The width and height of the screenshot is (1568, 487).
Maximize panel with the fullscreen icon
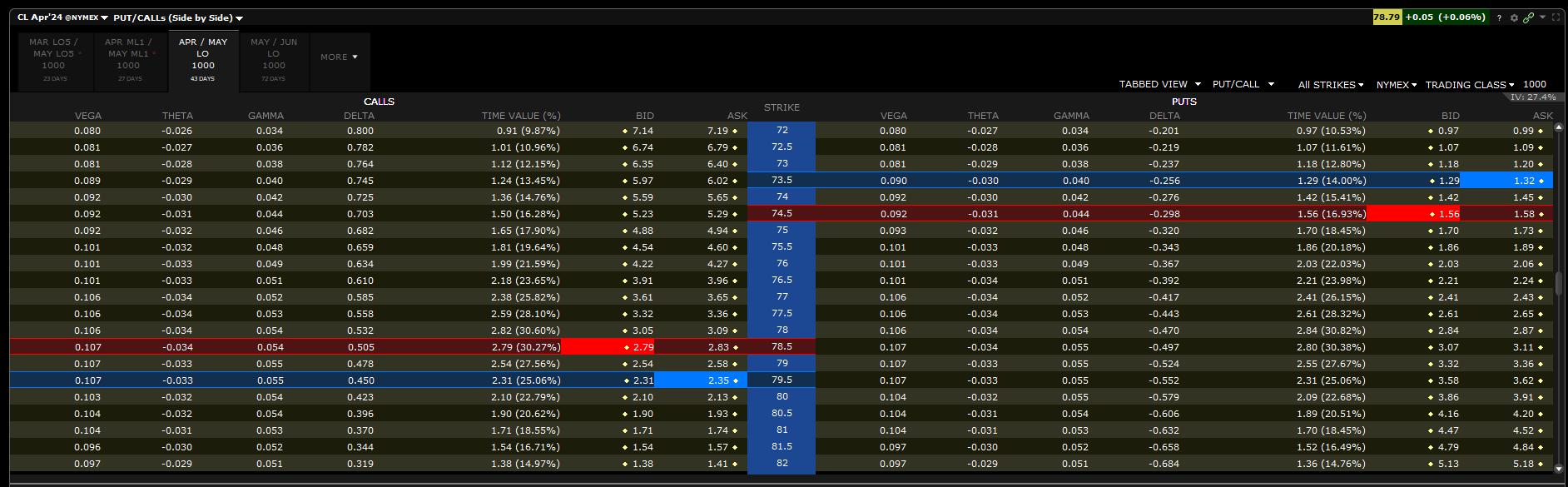coord(1556,17)
